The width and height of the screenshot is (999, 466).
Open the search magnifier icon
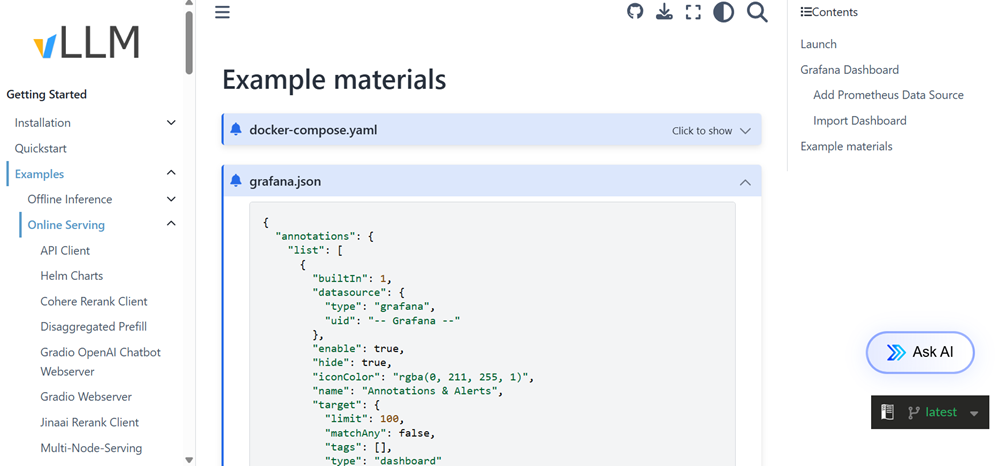tap(757, 12)
